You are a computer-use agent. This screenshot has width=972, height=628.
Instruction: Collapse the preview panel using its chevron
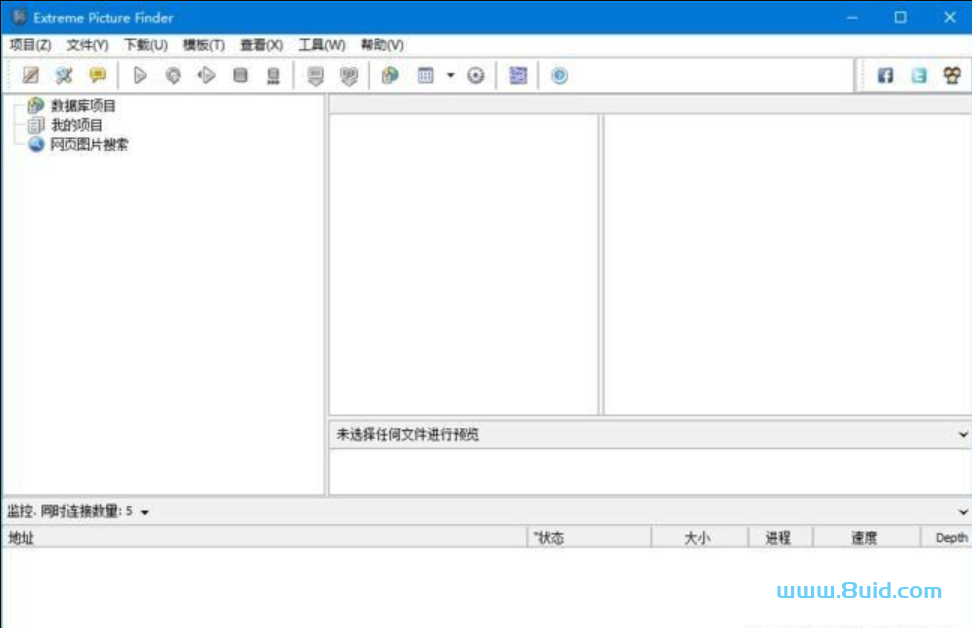[x=963, y=435]
